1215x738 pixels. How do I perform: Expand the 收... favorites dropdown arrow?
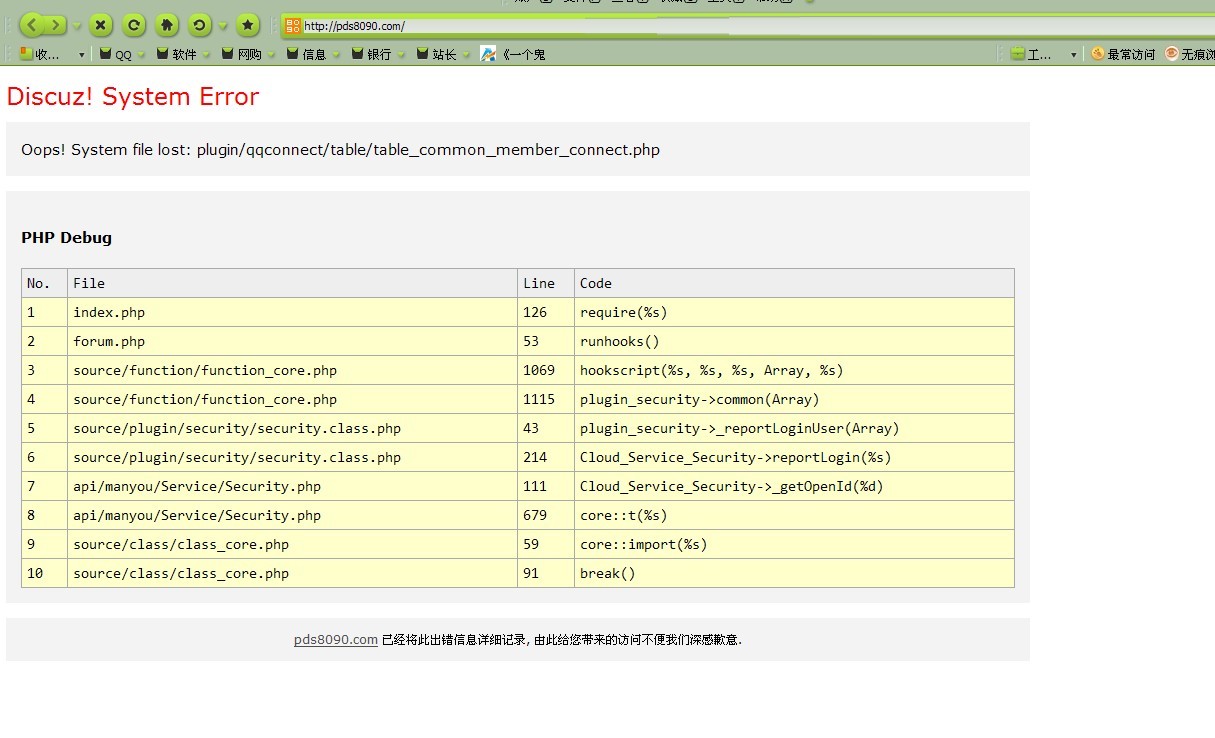(82, 55)
